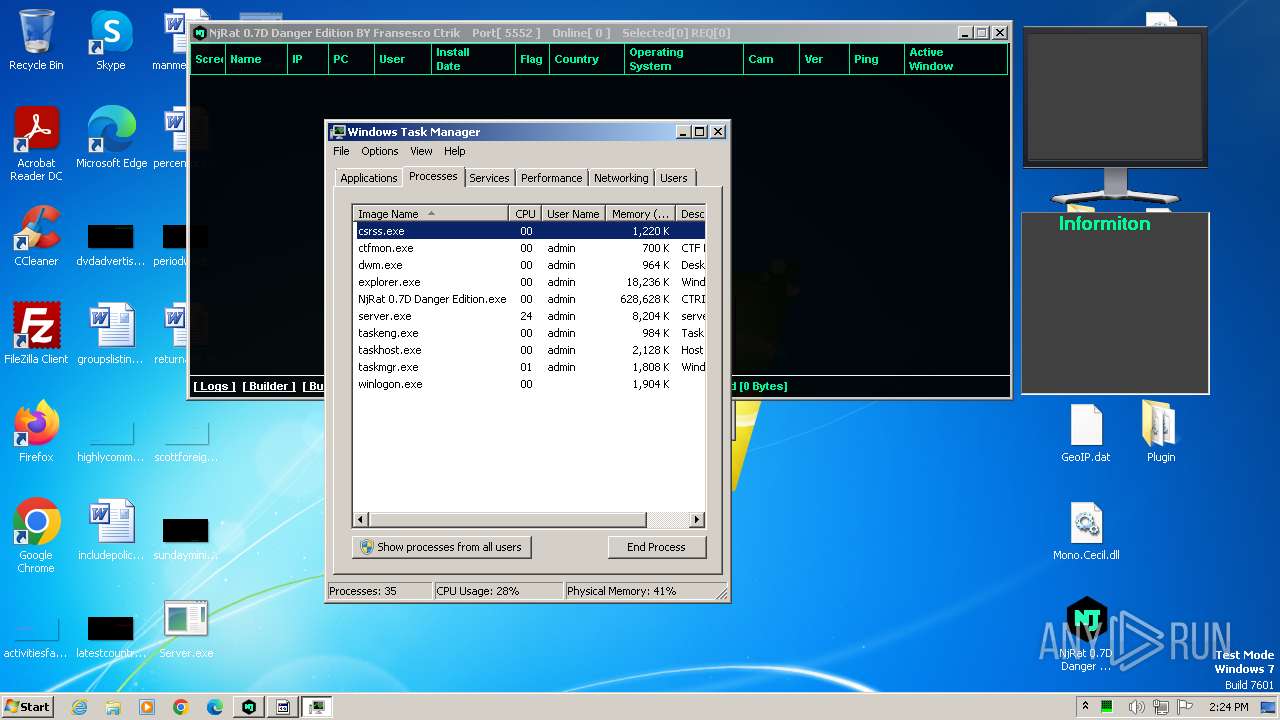Select the winlogon.exe process row
Image resolution: width=1280 pixels, height=720 pixels.
point(529,384)
